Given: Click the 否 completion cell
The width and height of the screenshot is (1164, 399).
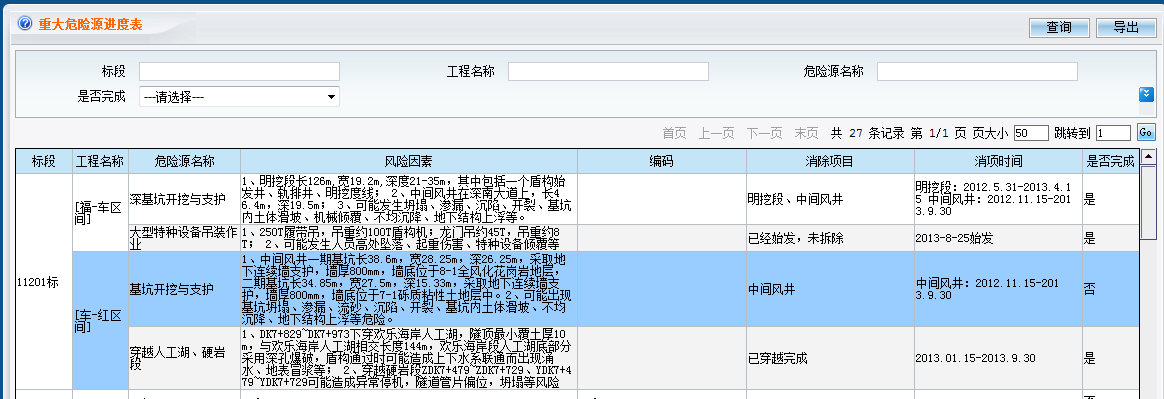Looking at the screenshot, I should (1111, 289).
